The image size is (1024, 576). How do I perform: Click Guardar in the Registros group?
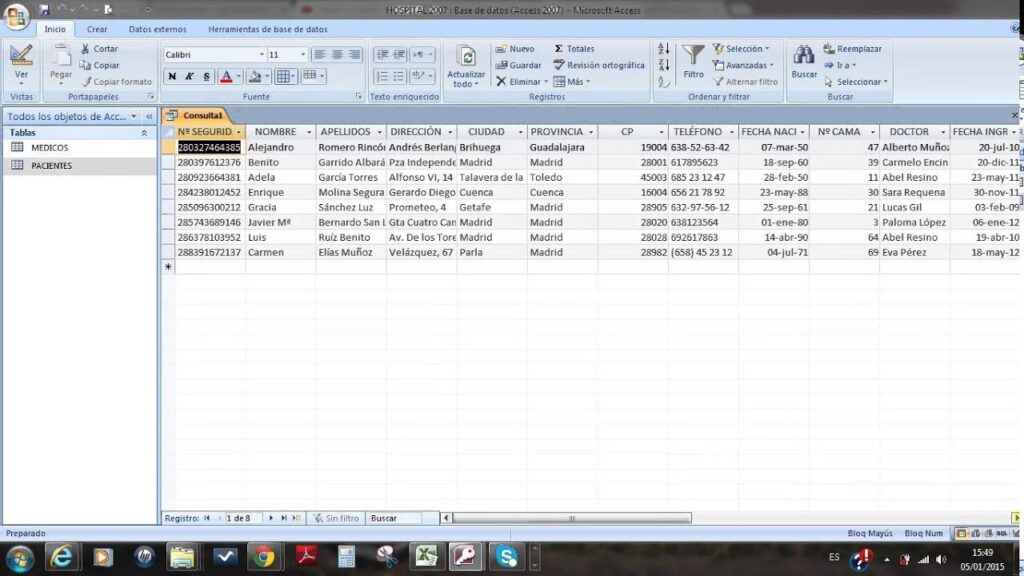[518, 65]
